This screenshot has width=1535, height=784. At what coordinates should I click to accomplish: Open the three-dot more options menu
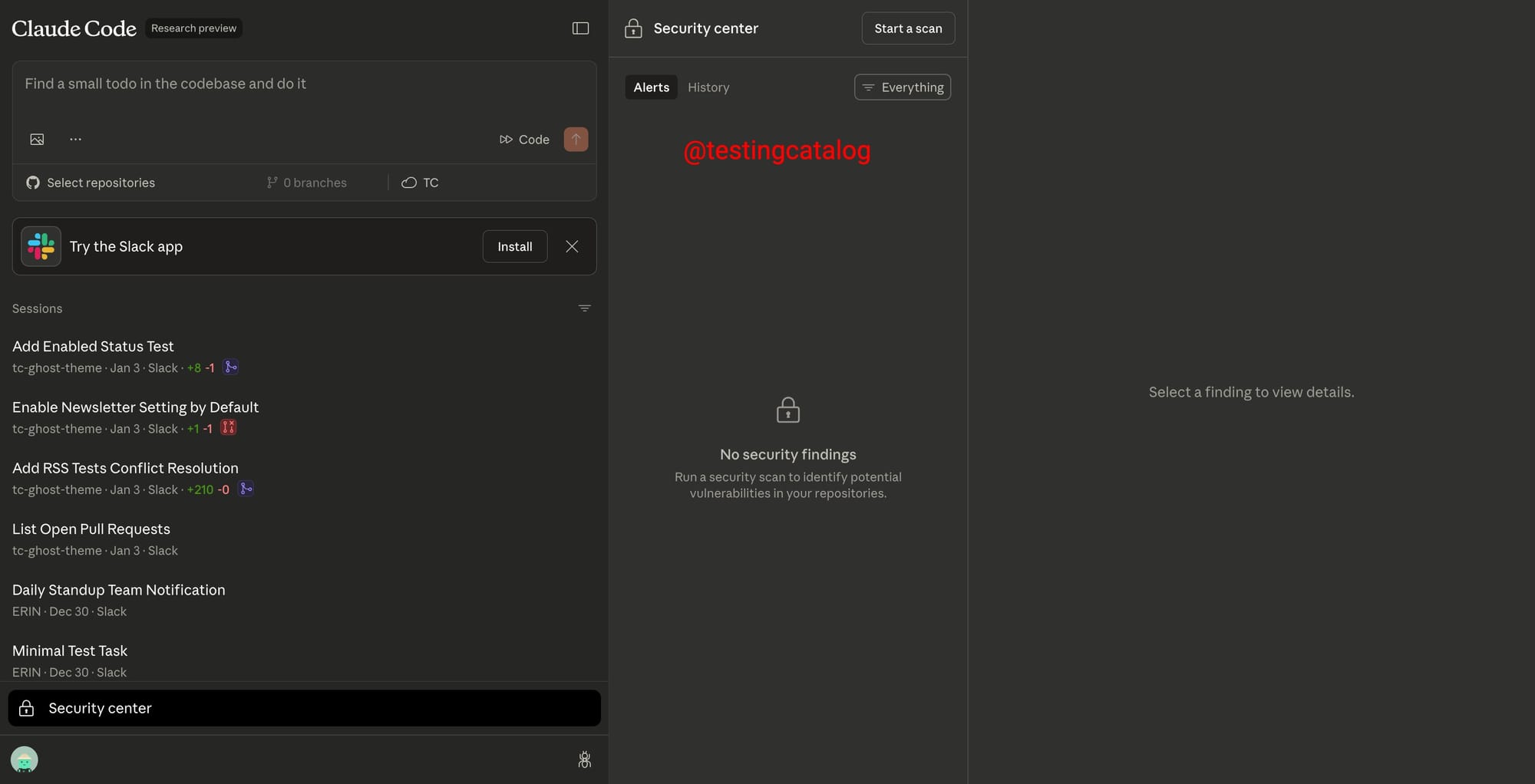tap(75, 140)
